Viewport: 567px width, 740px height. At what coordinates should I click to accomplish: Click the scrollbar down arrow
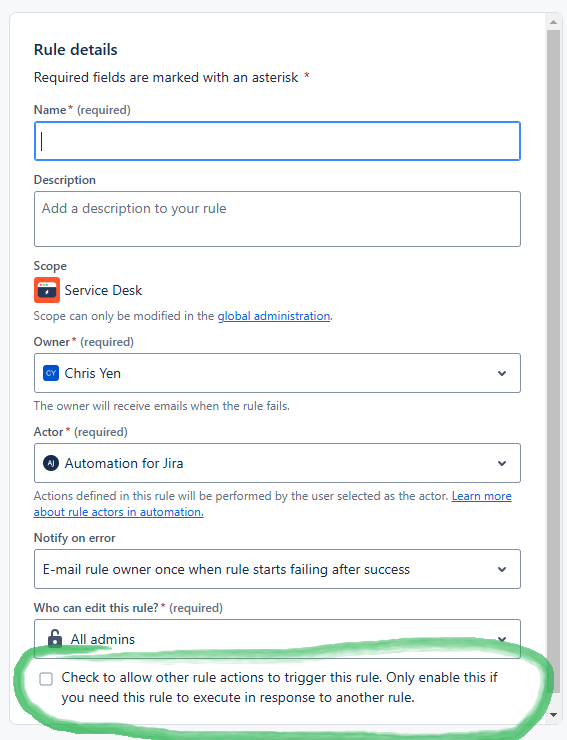(x=553, y=715)
